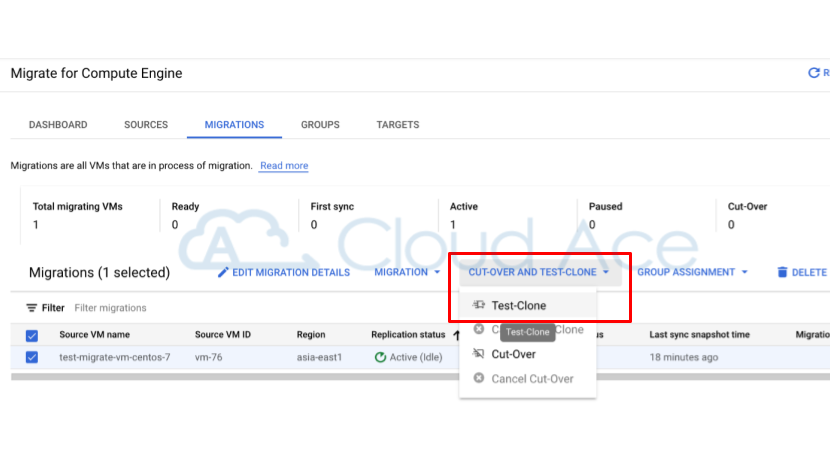Click the trash icon next to Delete

pyautogui.click(x=782, y=272)
